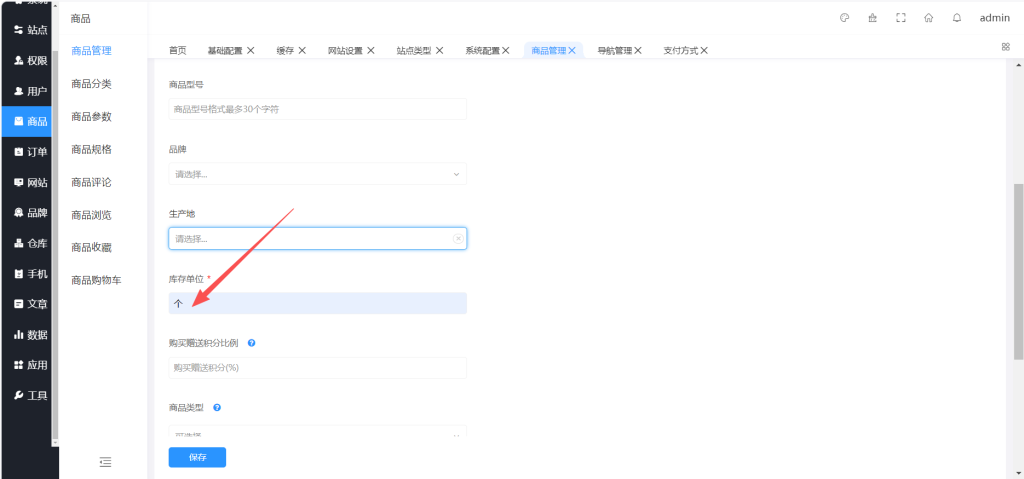Click the sidebar vertical scrollbar
Image resolution: width=1024 pixels, height=479 pixels.
tap(55, 244)
